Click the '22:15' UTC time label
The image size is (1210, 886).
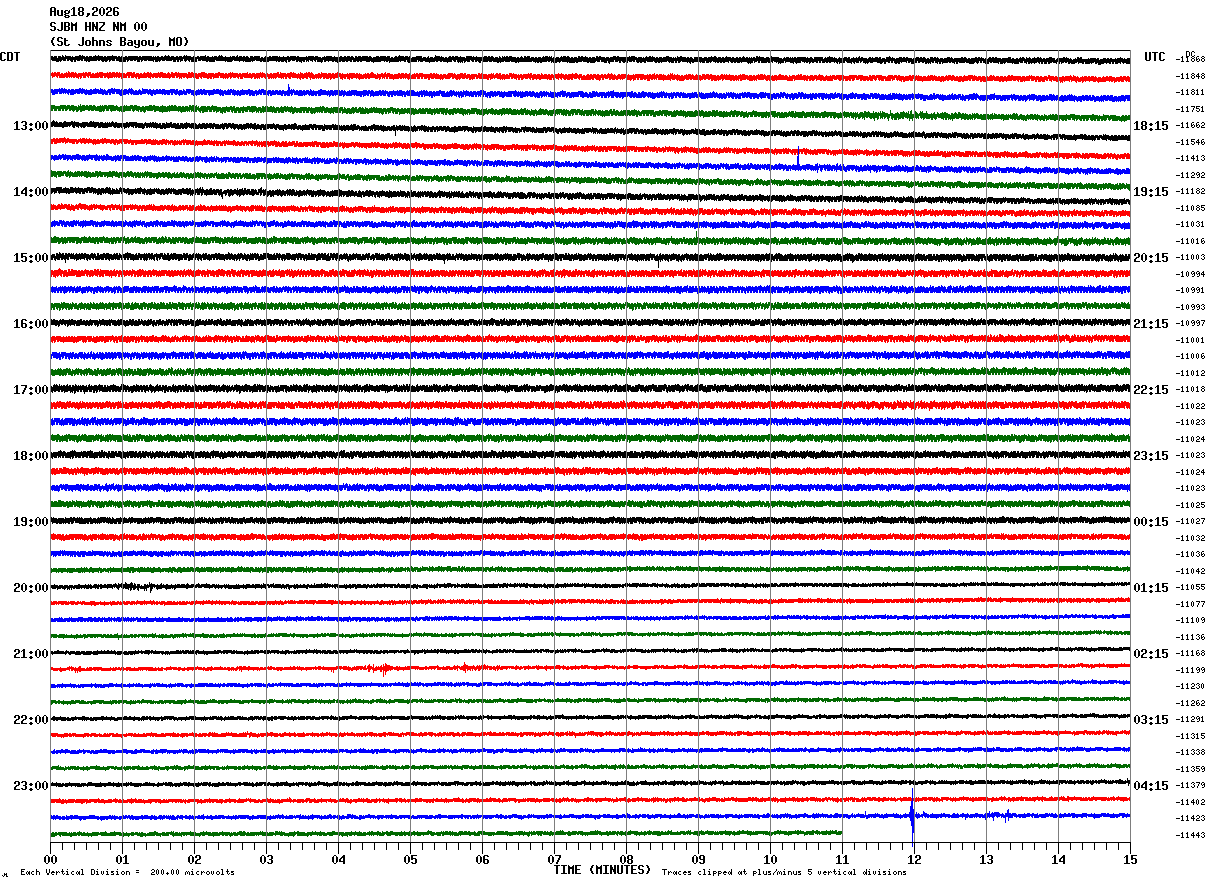(1151, 390)
